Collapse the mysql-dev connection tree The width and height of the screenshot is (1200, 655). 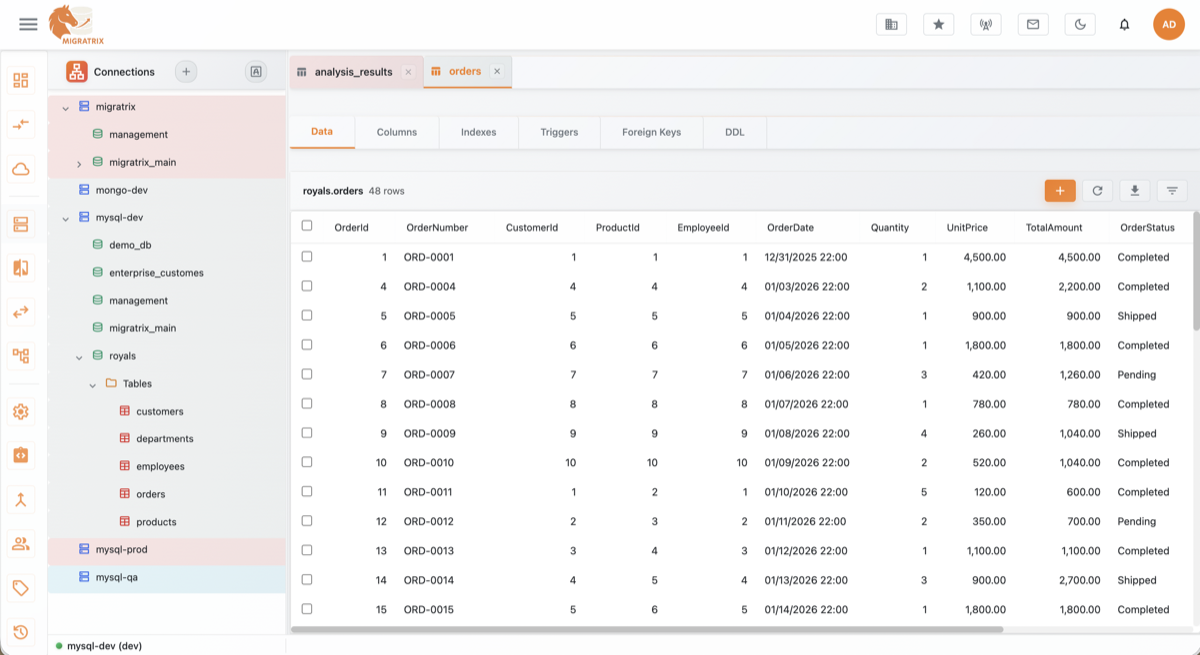point(66,217)
